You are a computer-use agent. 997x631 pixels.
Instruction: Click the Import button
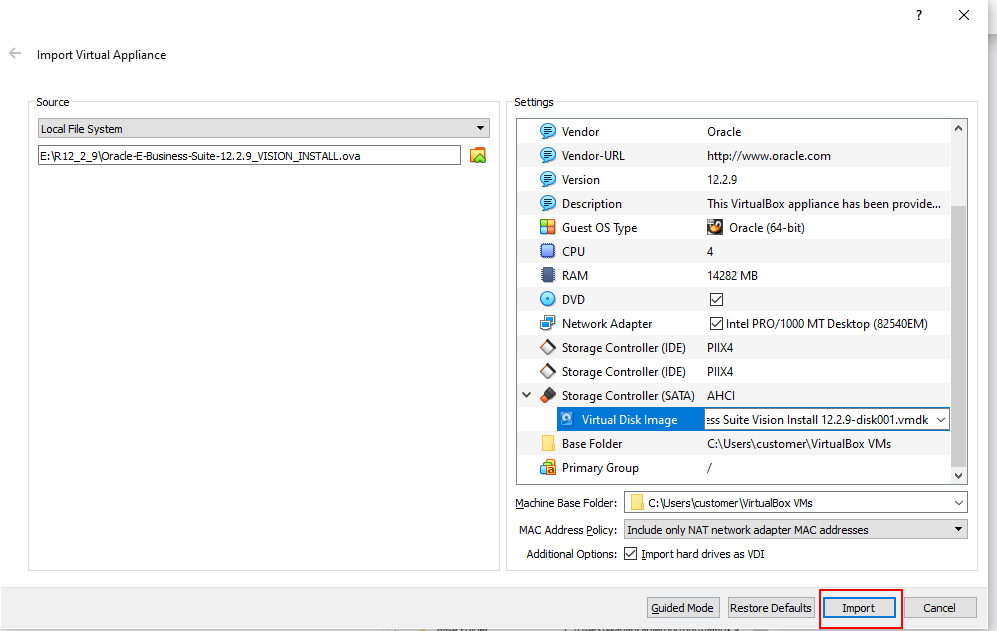pyautogui.click(x=858, y=608)
